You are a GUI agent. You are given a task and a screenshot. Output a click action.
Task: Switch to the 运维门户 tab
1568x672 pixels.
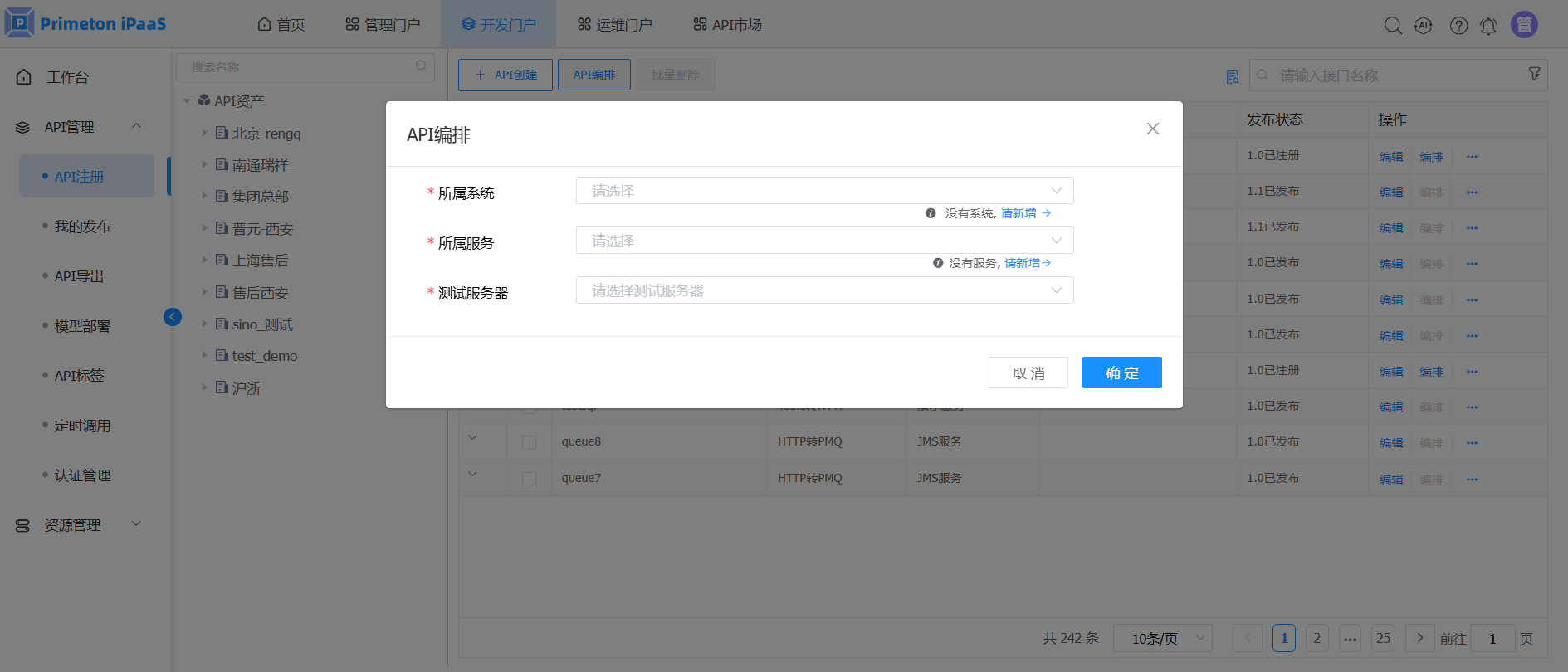pyautogui.click(x=615, y=25)
